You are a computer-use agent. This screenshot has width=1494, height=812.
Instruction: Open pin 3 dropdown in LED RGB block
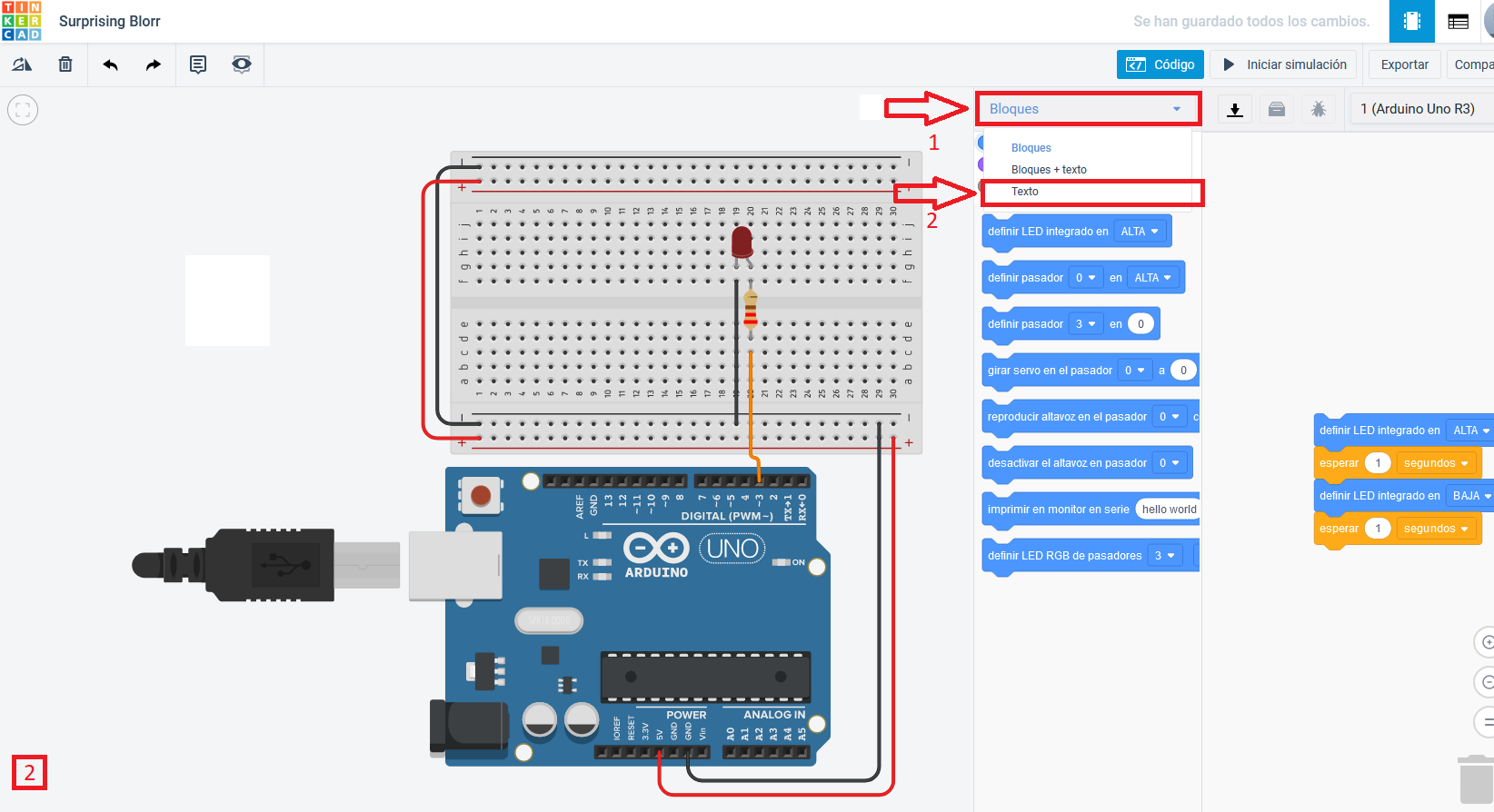pyautogui.click(x=1165, y=556)
